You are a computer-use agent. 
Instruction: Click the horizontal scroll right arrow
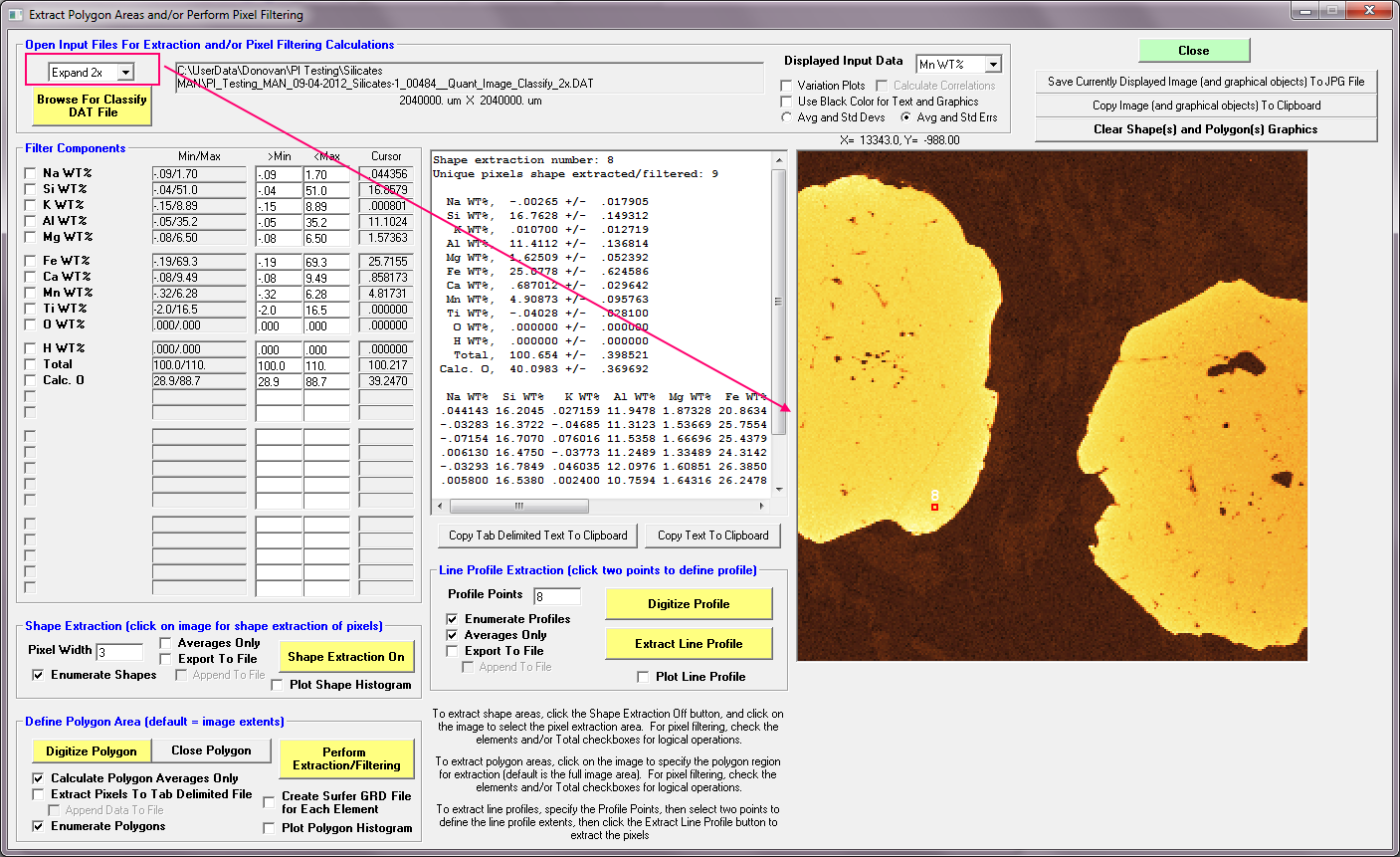(763, 506)
